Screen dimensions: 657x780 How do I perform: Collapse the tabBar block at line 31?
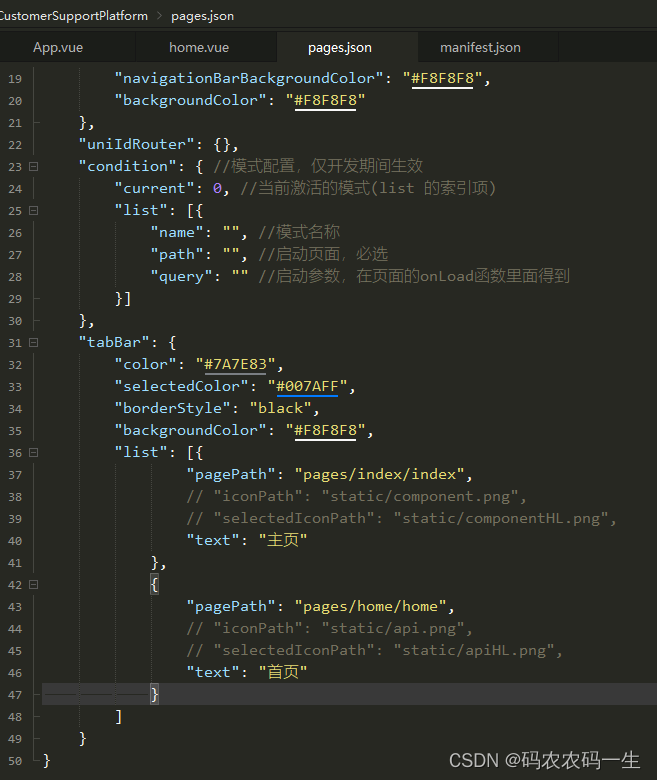point(34,342)
